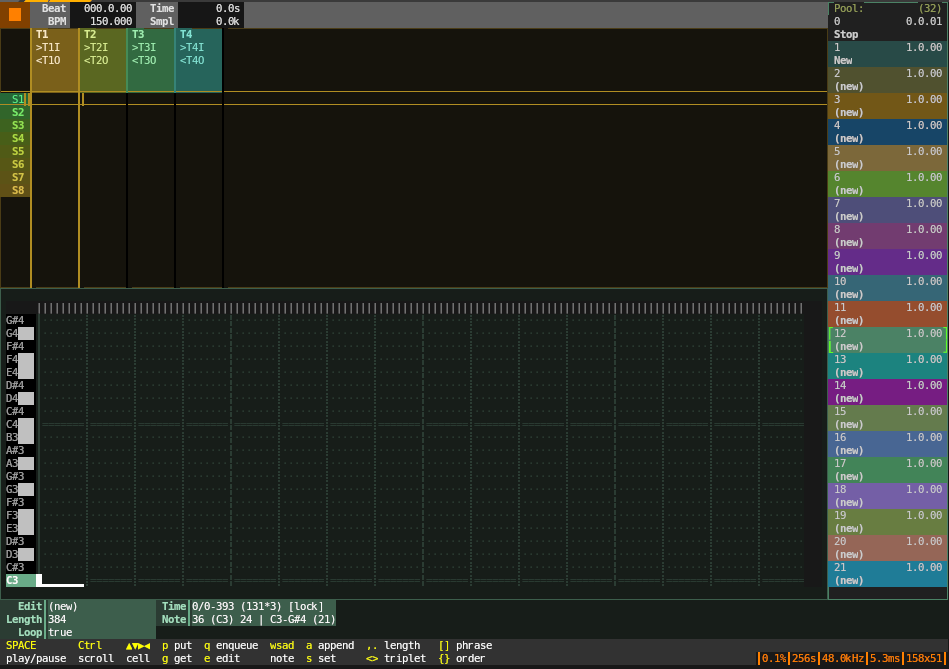Image resolution: width=949 pixels, height=669 pixels.
Task: Select pool clip 4 (new)
Action: (888, 132)
